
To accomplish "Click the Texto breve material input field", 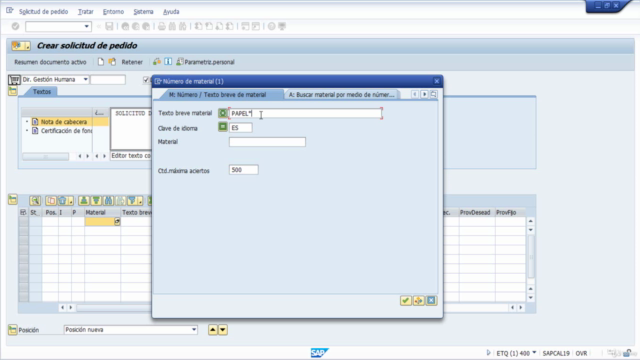I will pos(306,113).
